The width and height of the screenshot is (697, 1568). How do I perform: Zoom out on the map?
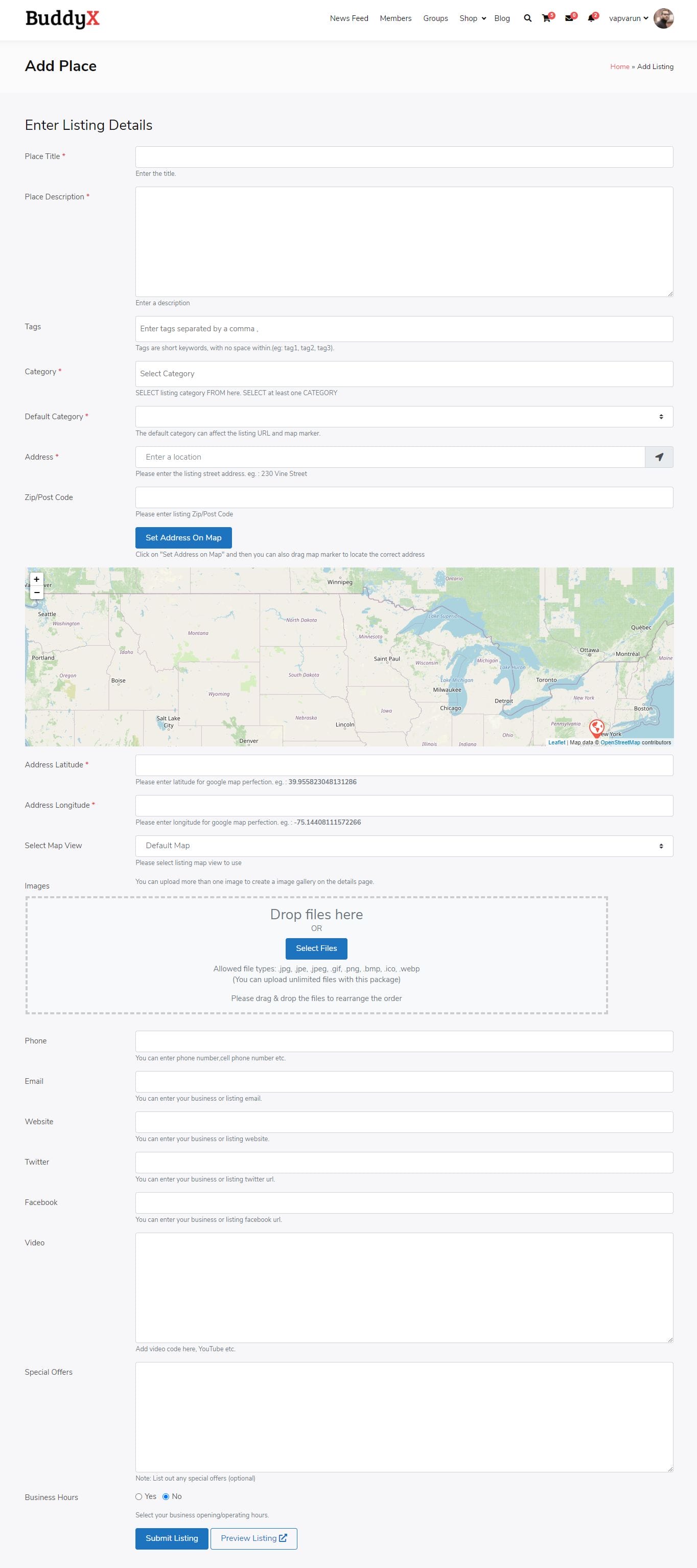[x=36, y=592]
